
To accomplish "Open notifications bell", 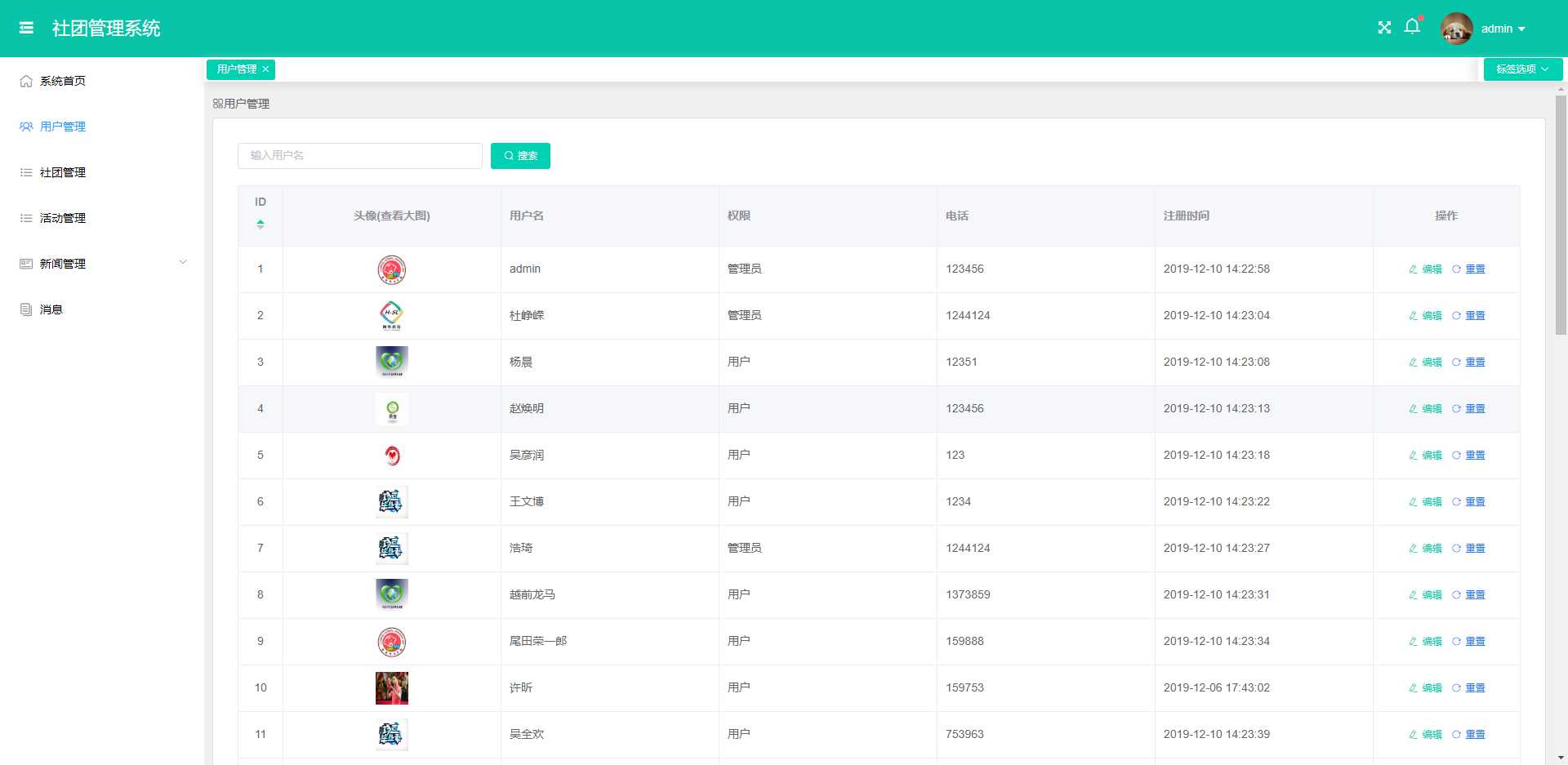I will [1412, 27].
